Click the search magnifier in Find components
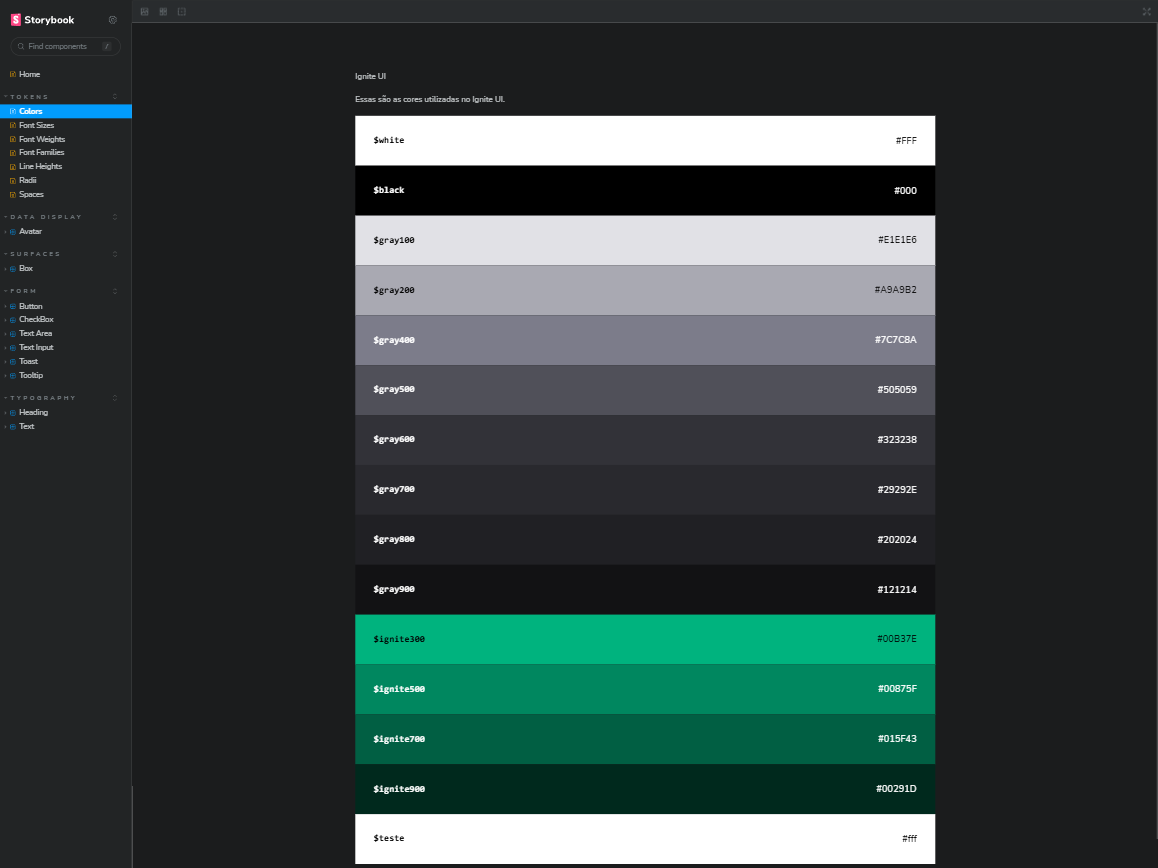1158x868 pixels. pos(21,46)
